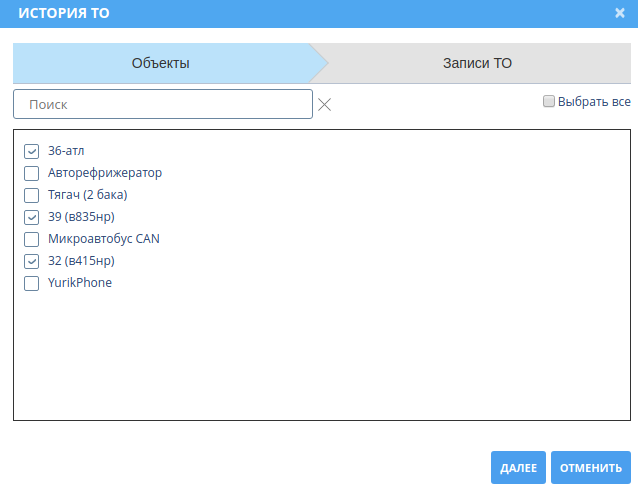Uncheck the 36-атл checkbox
The width and height of the screenshot is (638, 495).
coord(31,151)
